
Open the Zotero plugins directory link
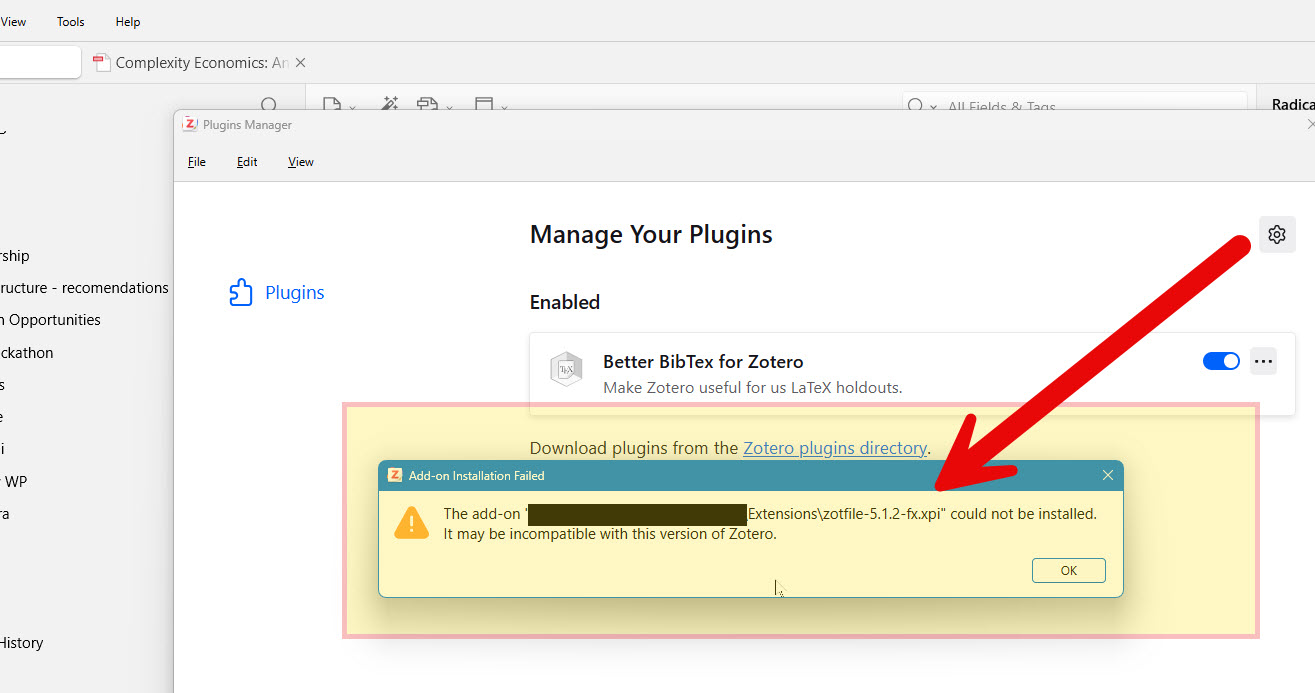[x=835, y=448]
